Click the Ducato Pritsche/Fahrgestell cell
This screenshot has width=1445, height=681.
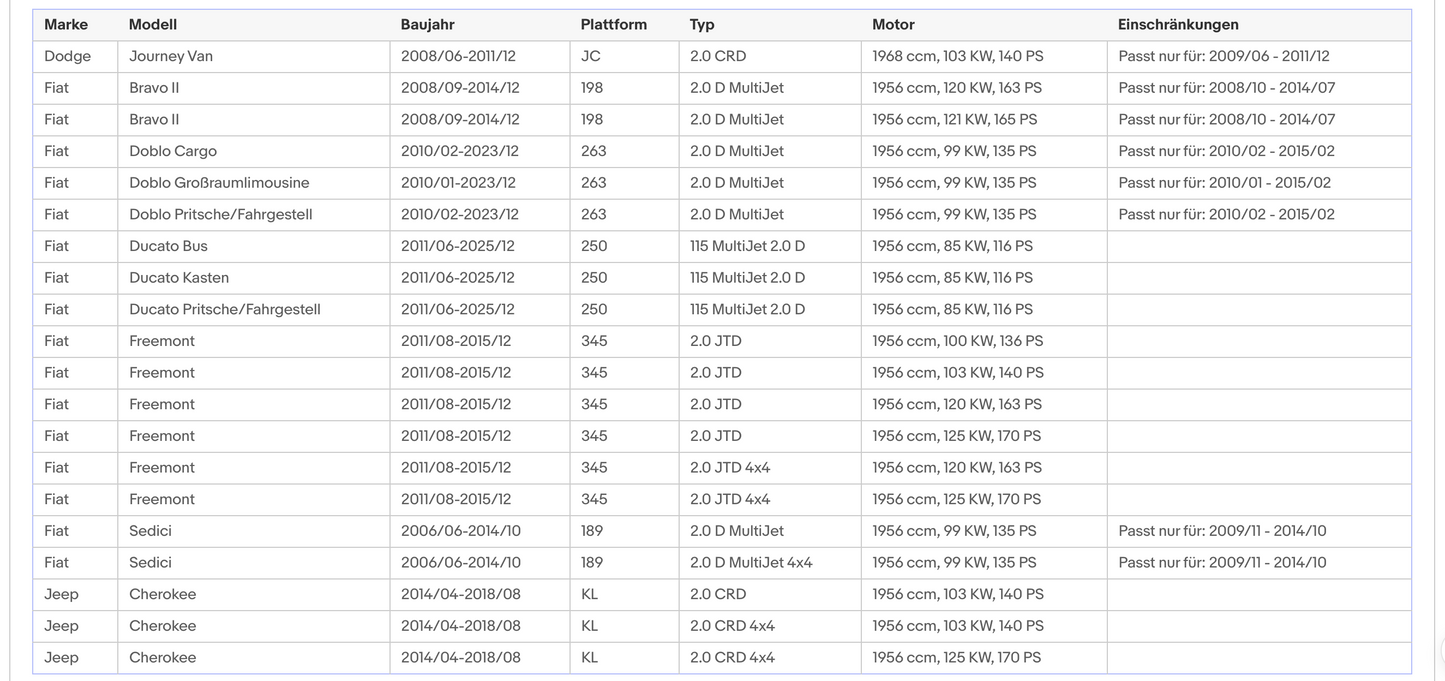click(x=254, y=310)
